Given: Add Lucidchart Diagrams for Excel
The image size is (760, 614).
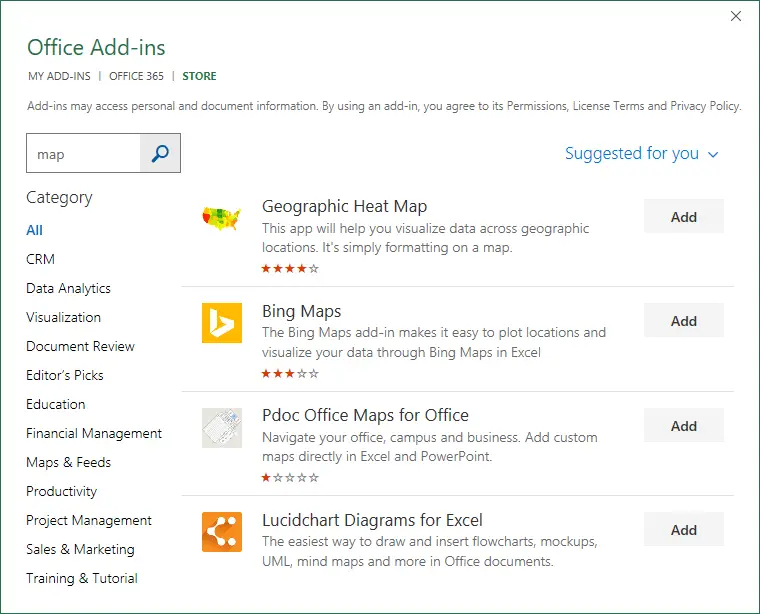Looking at the screenshot, I should 683,530.
